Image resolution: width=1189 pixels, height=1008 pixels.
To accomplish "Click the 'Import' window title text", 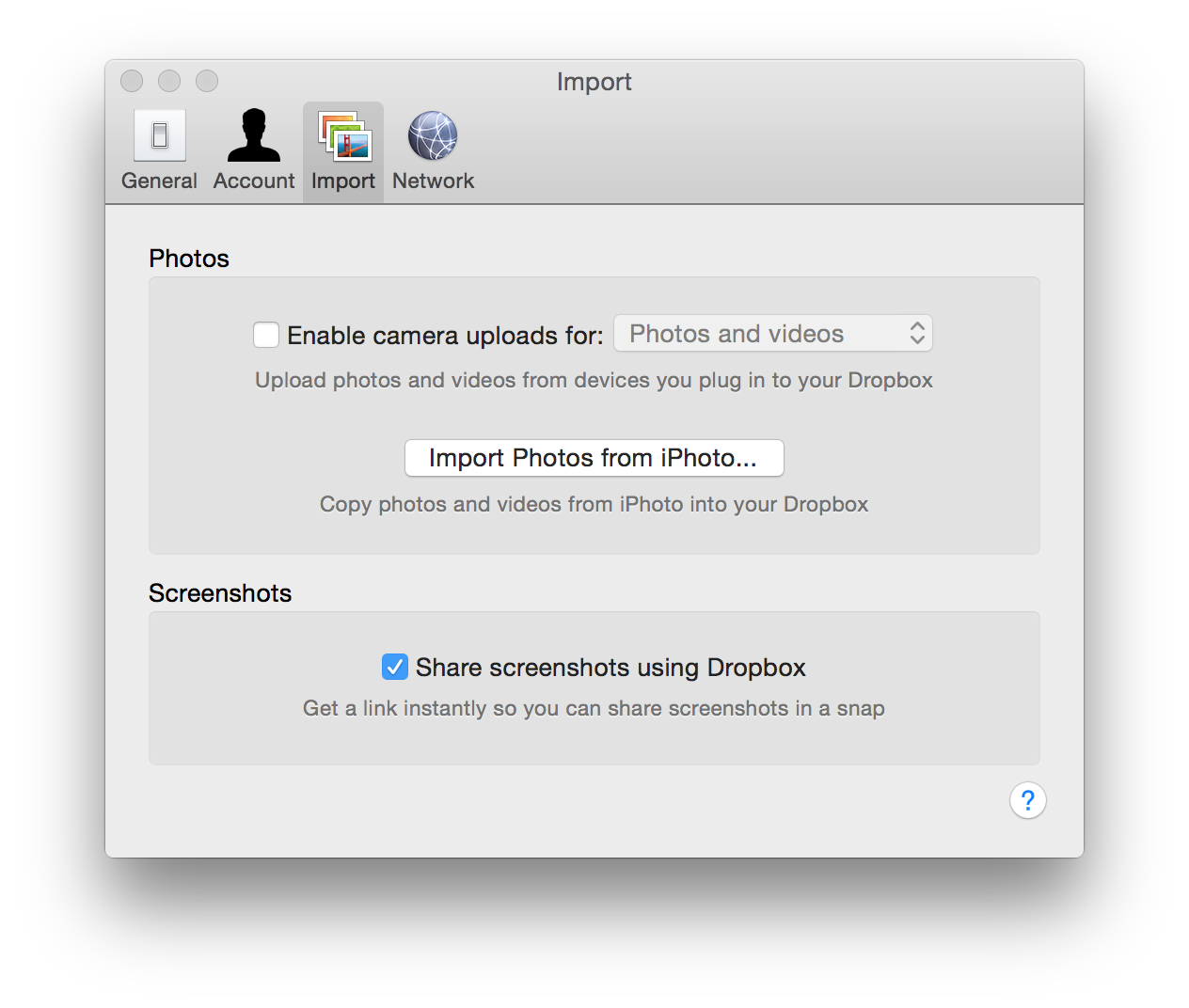I will (x=594, y=82).
